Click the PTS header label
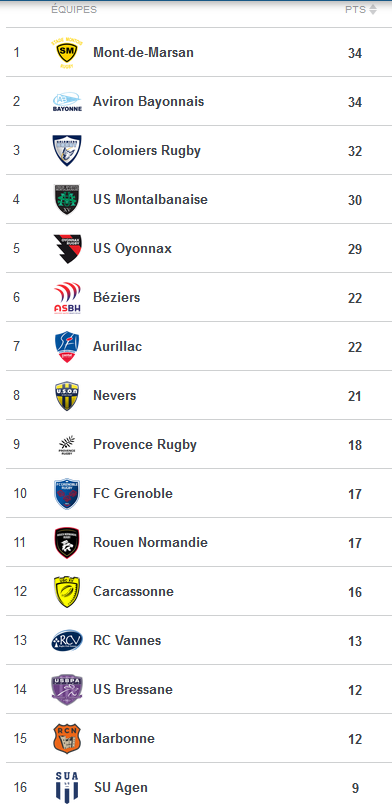The image size is (392, 811). point(355,9)
